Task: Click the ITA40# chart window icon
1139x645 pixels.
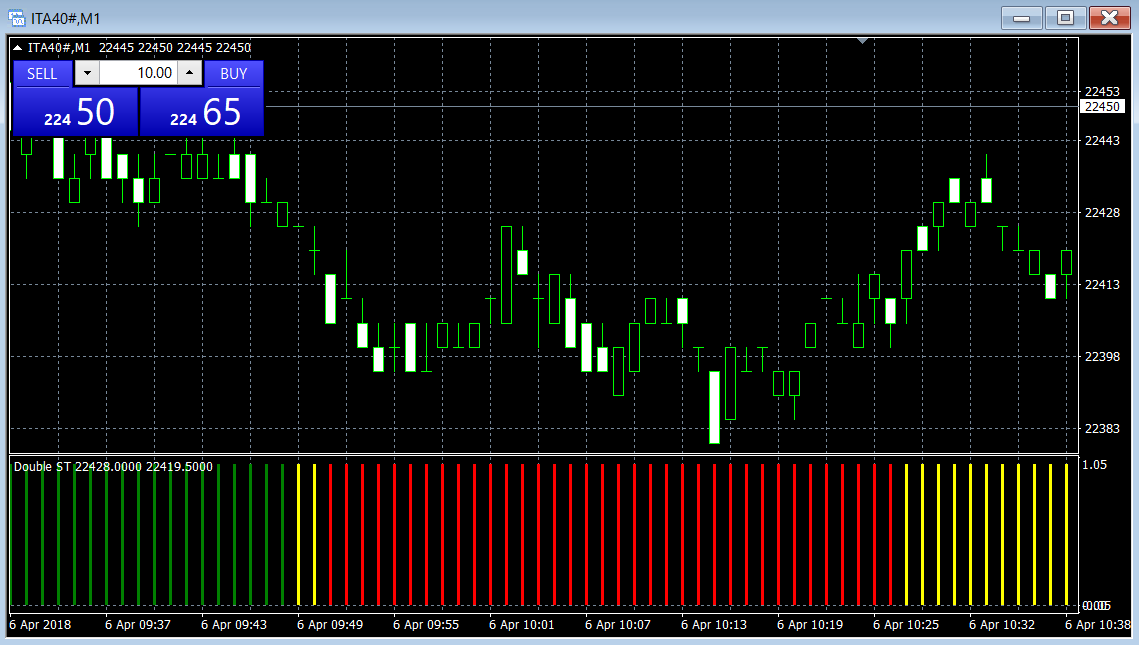Action: coord(17,18)
